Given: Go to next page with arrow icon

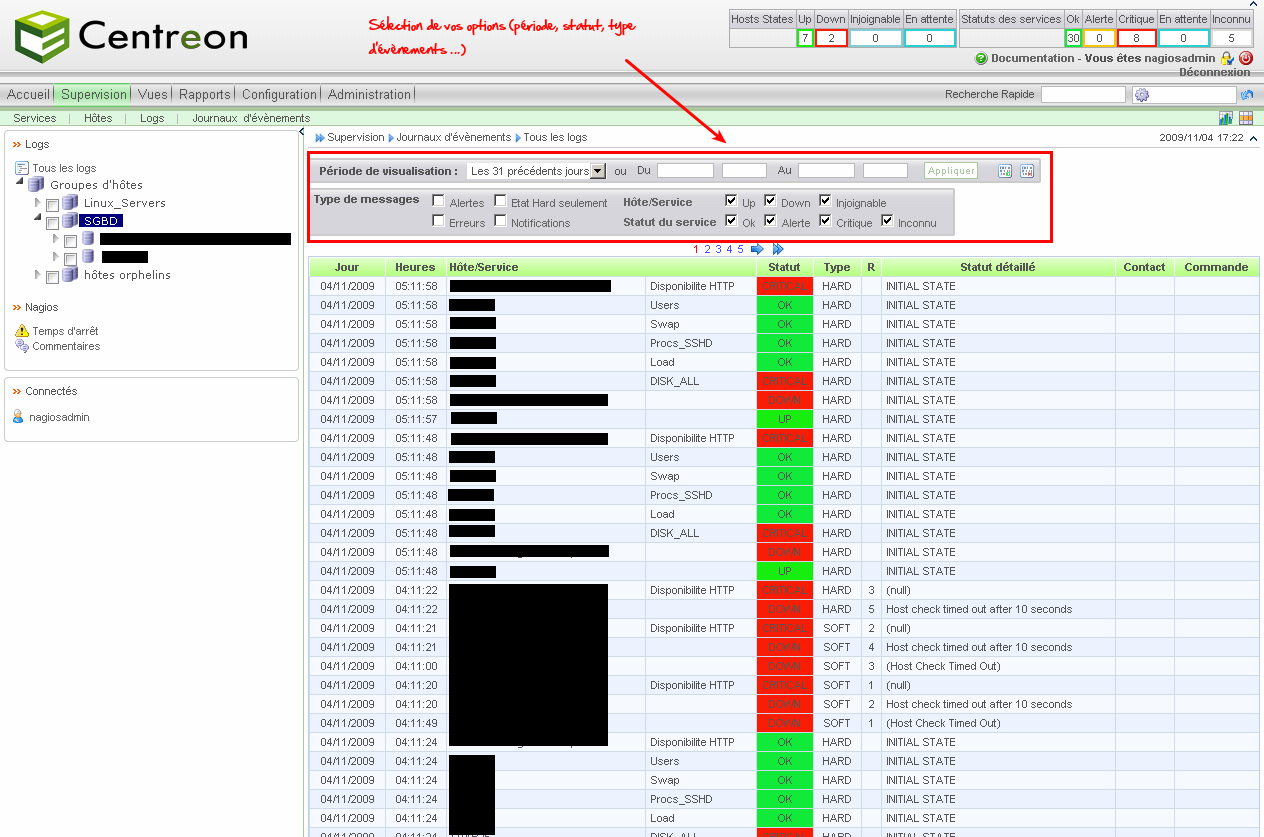Looking at the screenshot, I should click(757, 249).
